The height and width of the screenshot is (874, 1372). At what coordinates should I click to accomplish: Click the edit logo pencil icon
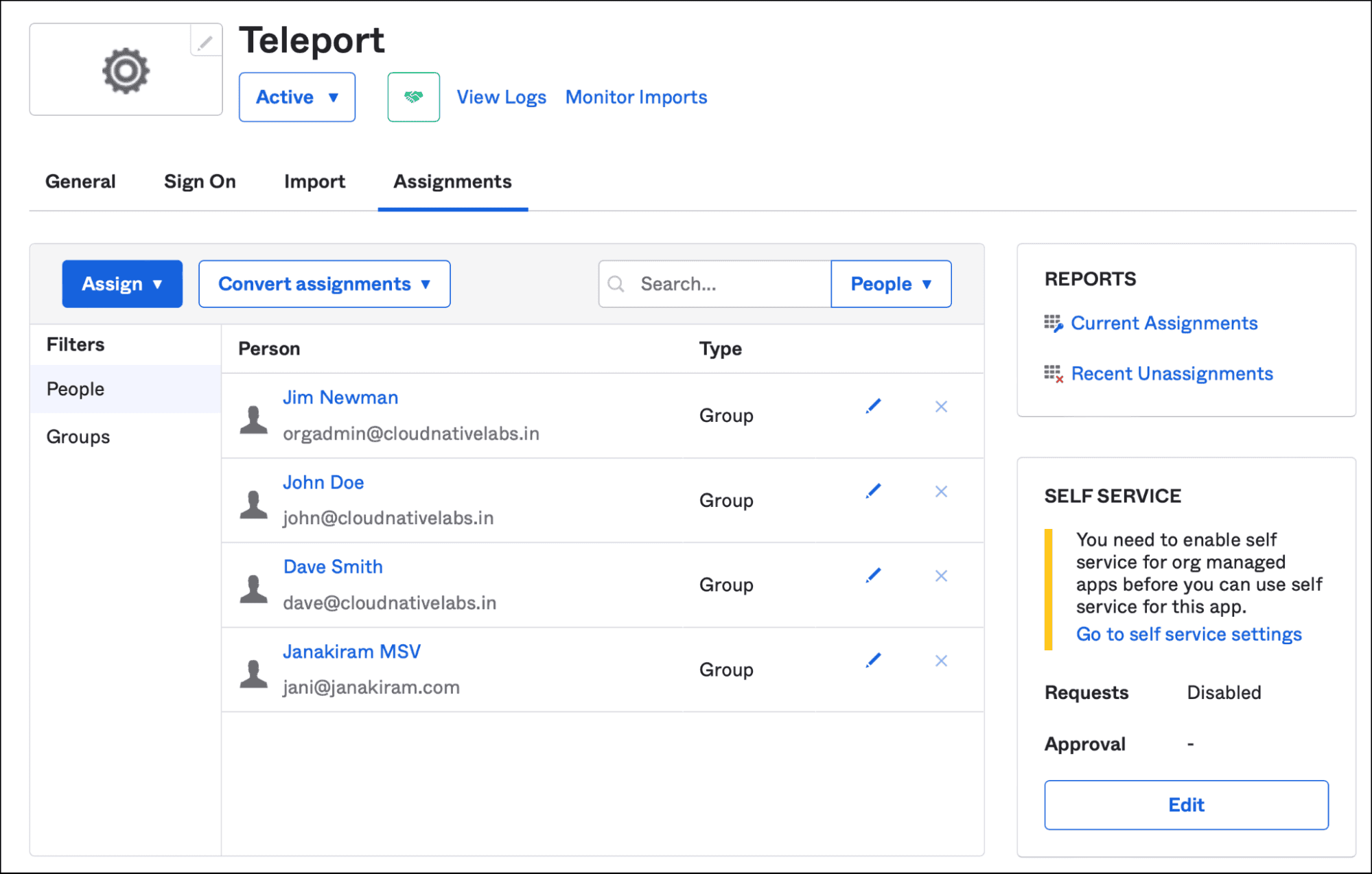[205, 43]
